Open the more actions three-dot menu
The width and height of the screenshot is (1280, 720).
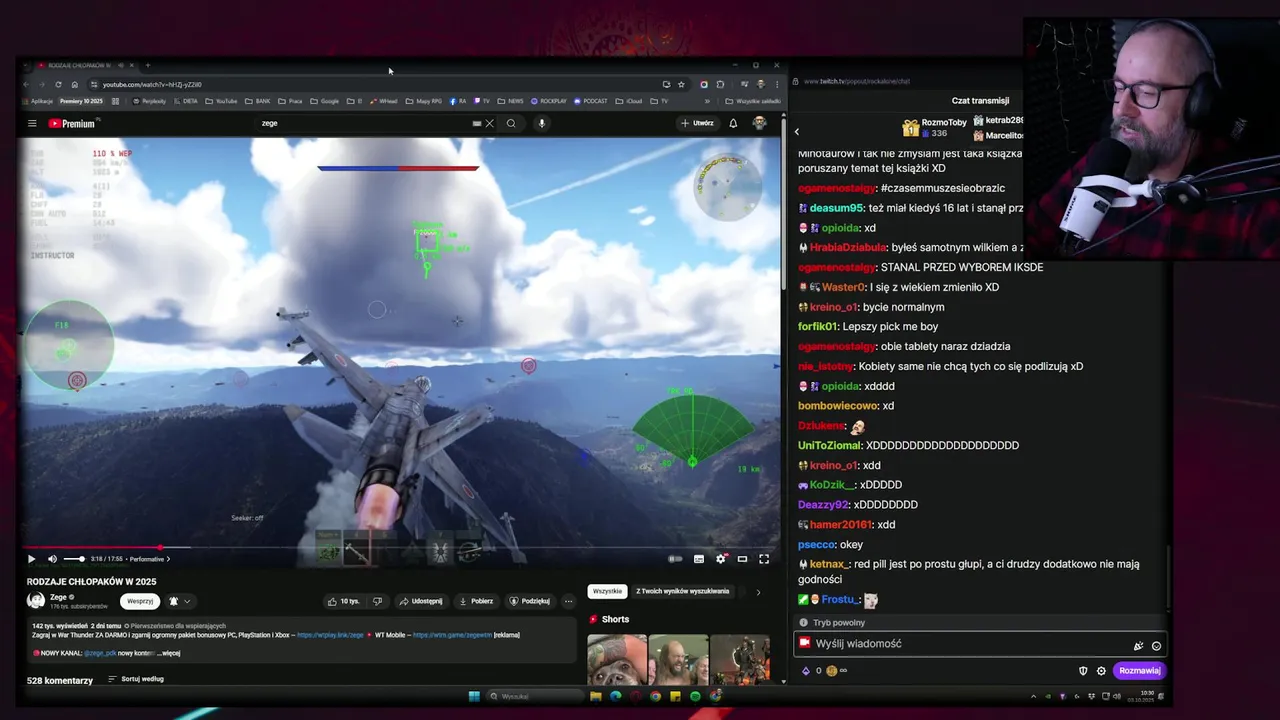pos(568,601)
